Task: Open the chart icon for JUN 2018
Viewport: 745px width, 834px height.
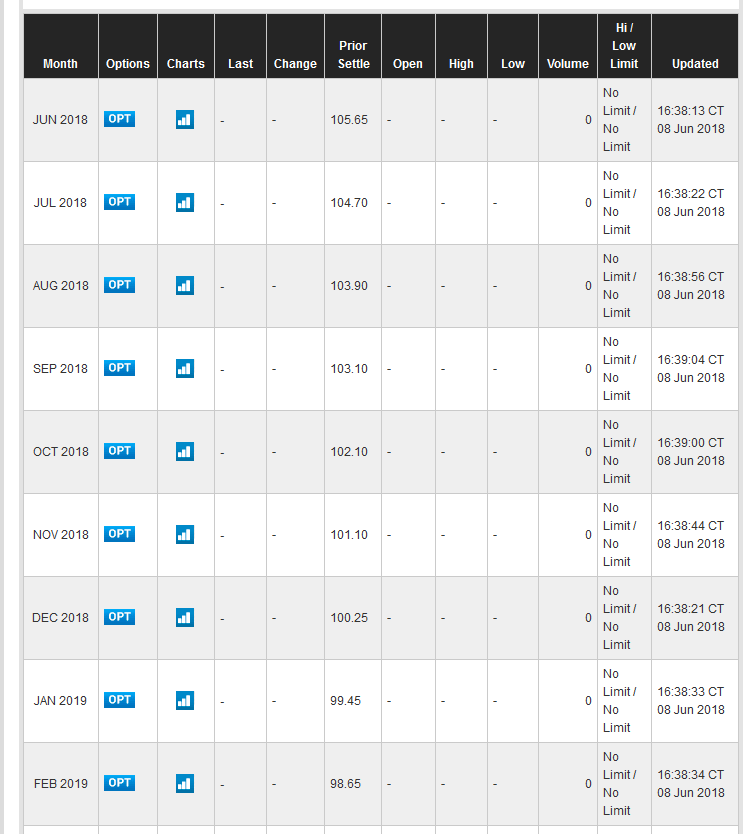Action: (185, 119)
